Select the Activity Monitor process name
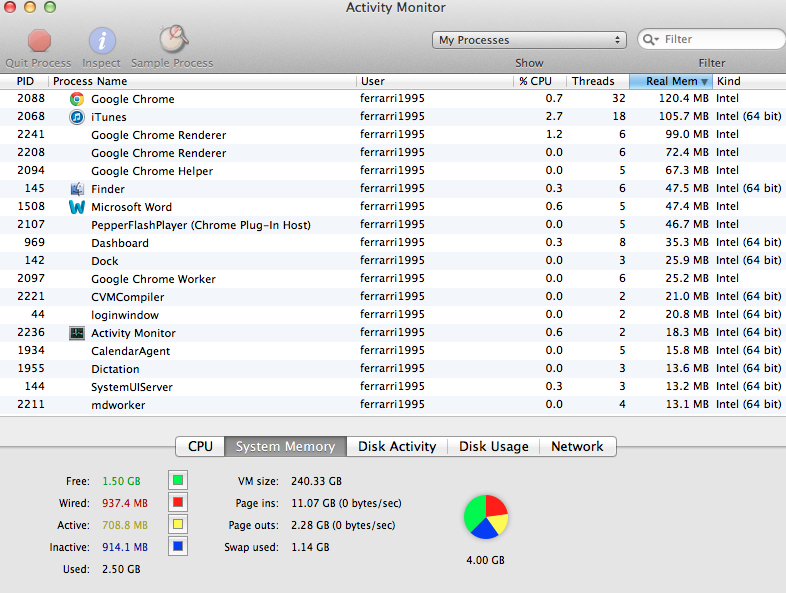This screenshot has width=786, height=593. click(133, 333)
